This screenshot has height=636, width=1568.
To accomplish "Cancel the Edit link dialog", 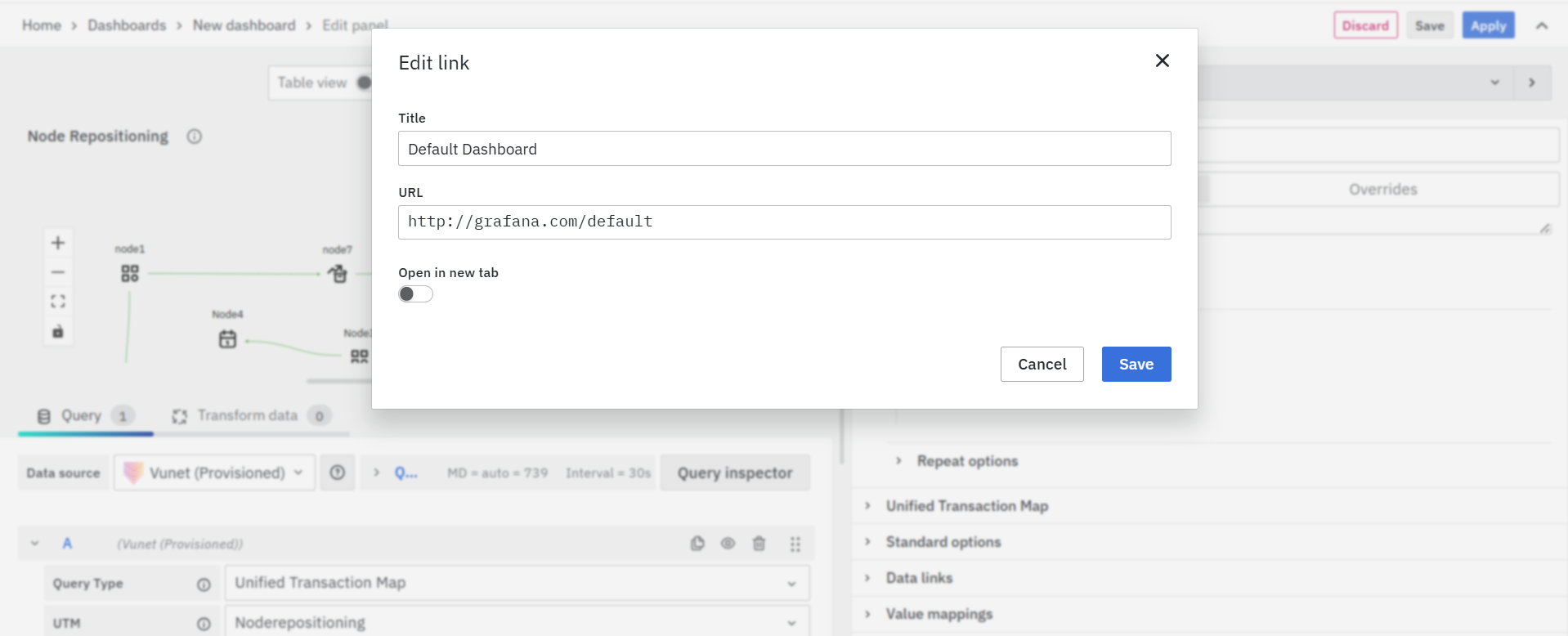I will click(1042, 364).
